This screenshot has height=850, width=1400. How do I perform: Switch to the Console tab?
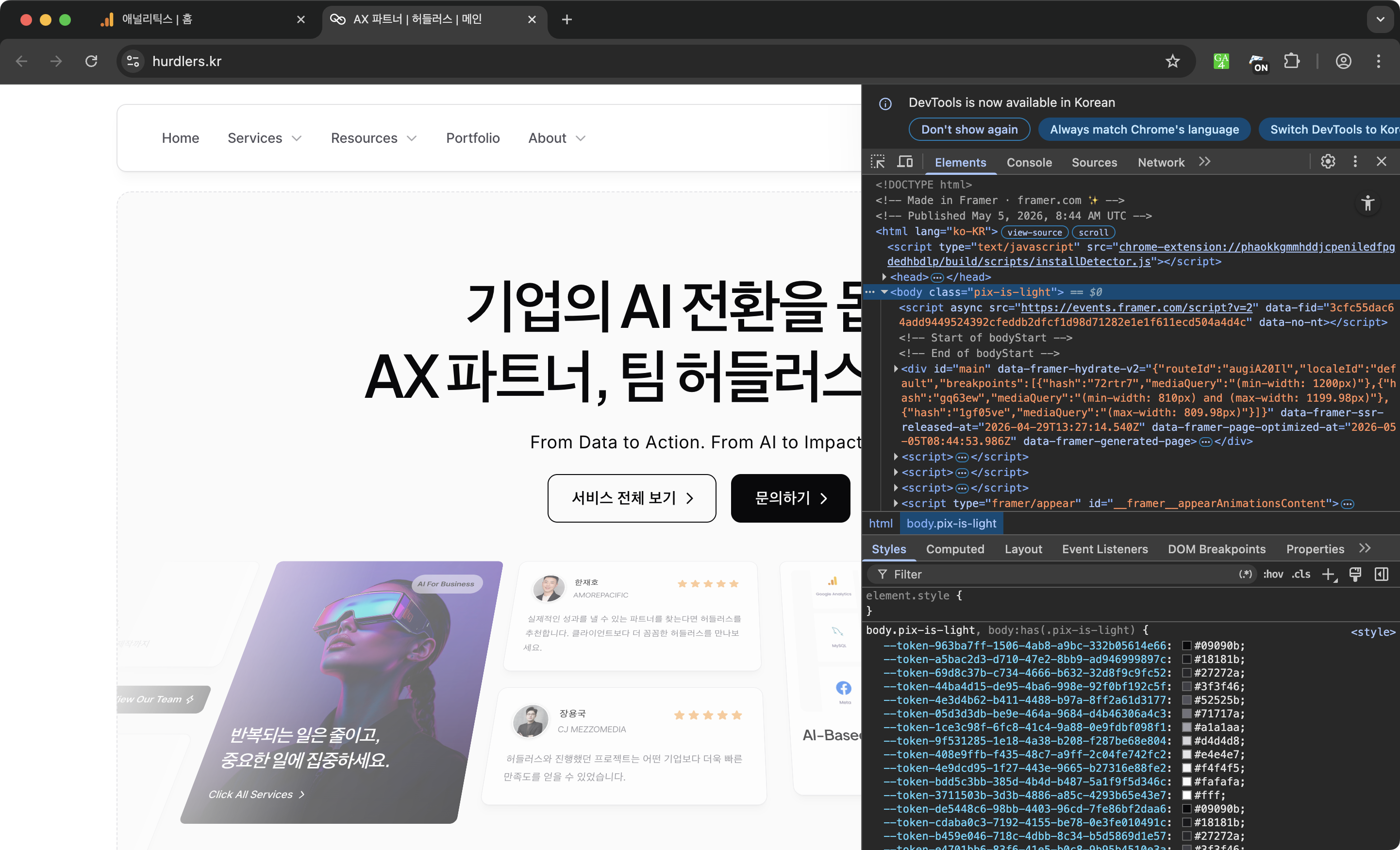click(1029, 163)
